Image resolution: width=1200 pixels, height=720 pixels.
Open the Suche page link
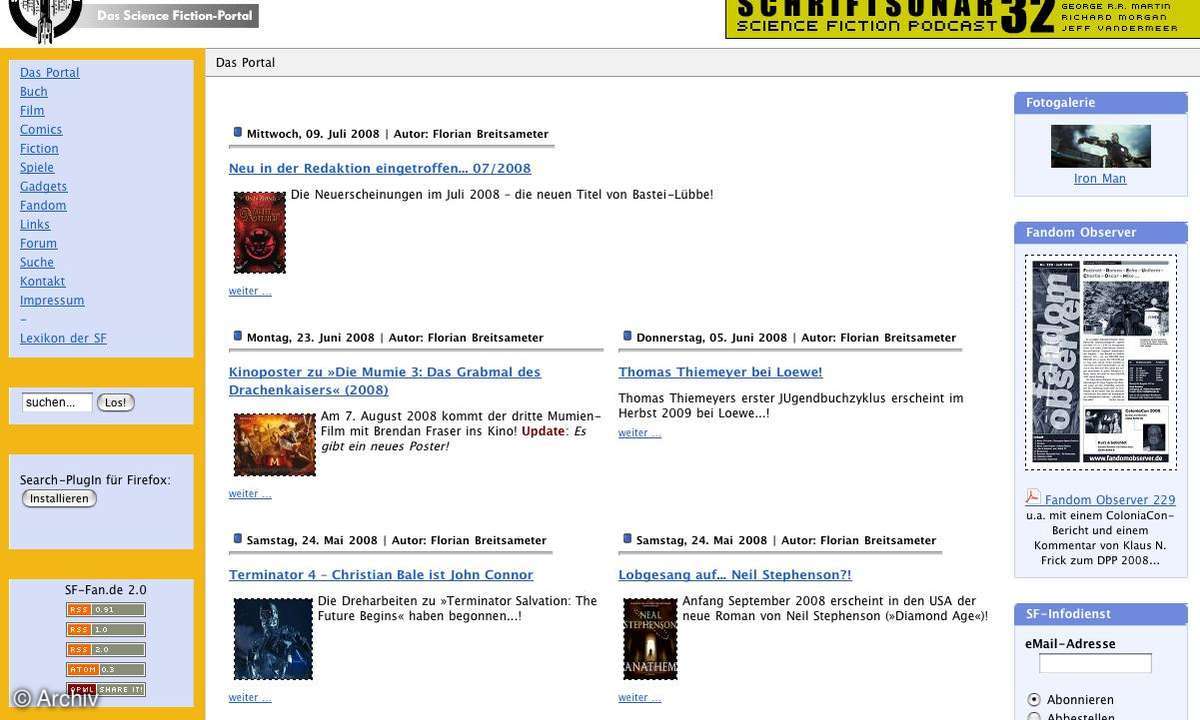(37, 263)
